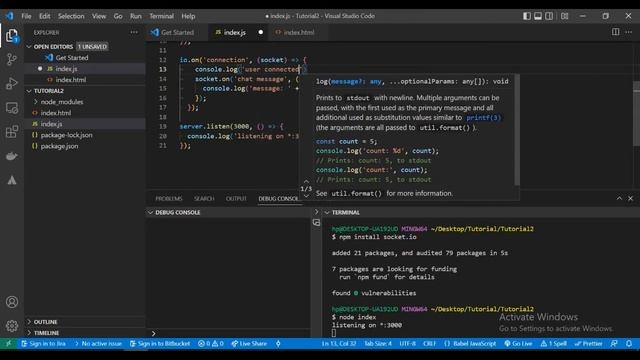Screen dimensions: 640x360
Task: Collapse the Open Editors section
Action: (29, 47)
